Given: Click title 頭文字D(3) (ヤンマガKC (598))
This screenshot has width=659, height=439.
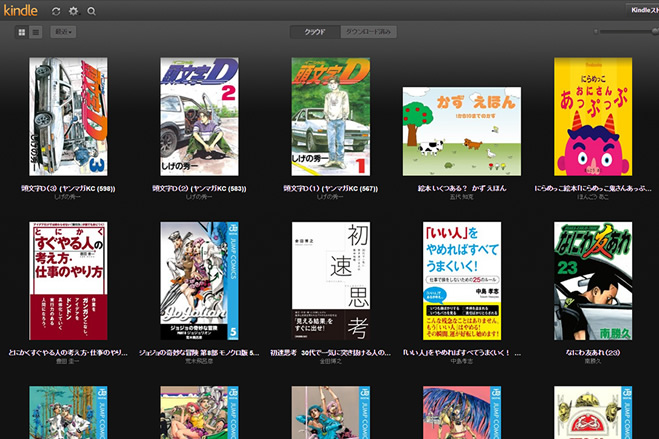Looking at the screenshot, I should (68, 189).
